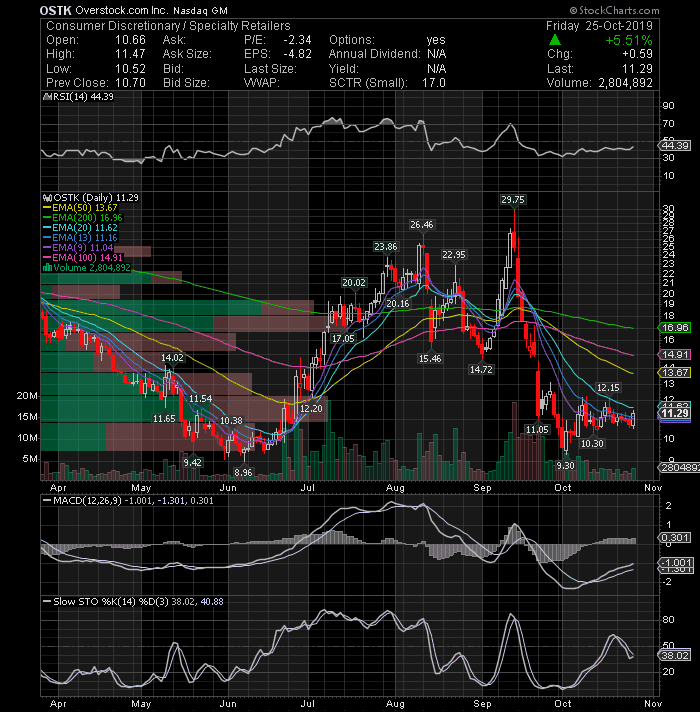Click the Prev Close value 10.70
This screenshot has width=700, height=712.
point(130,83)
